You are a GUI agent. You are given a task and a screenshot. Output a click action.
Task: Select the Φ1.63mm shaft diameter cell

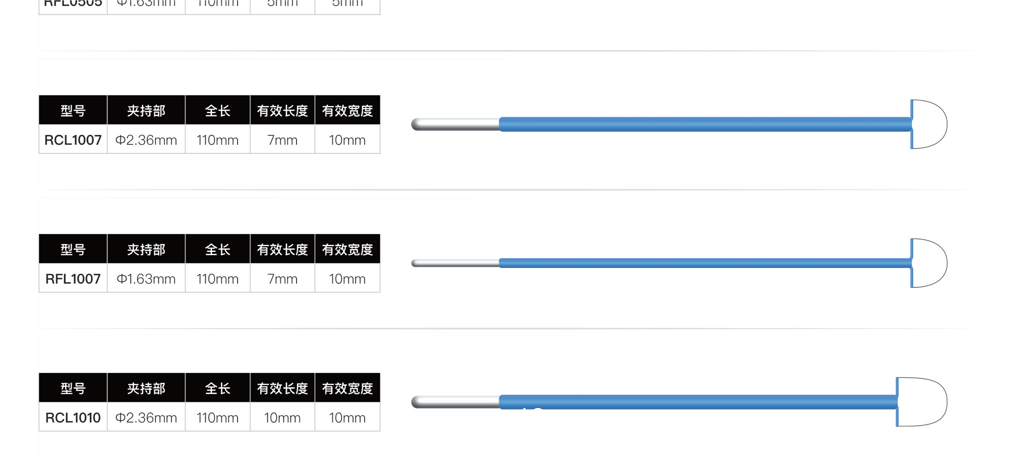pos(146,279)
